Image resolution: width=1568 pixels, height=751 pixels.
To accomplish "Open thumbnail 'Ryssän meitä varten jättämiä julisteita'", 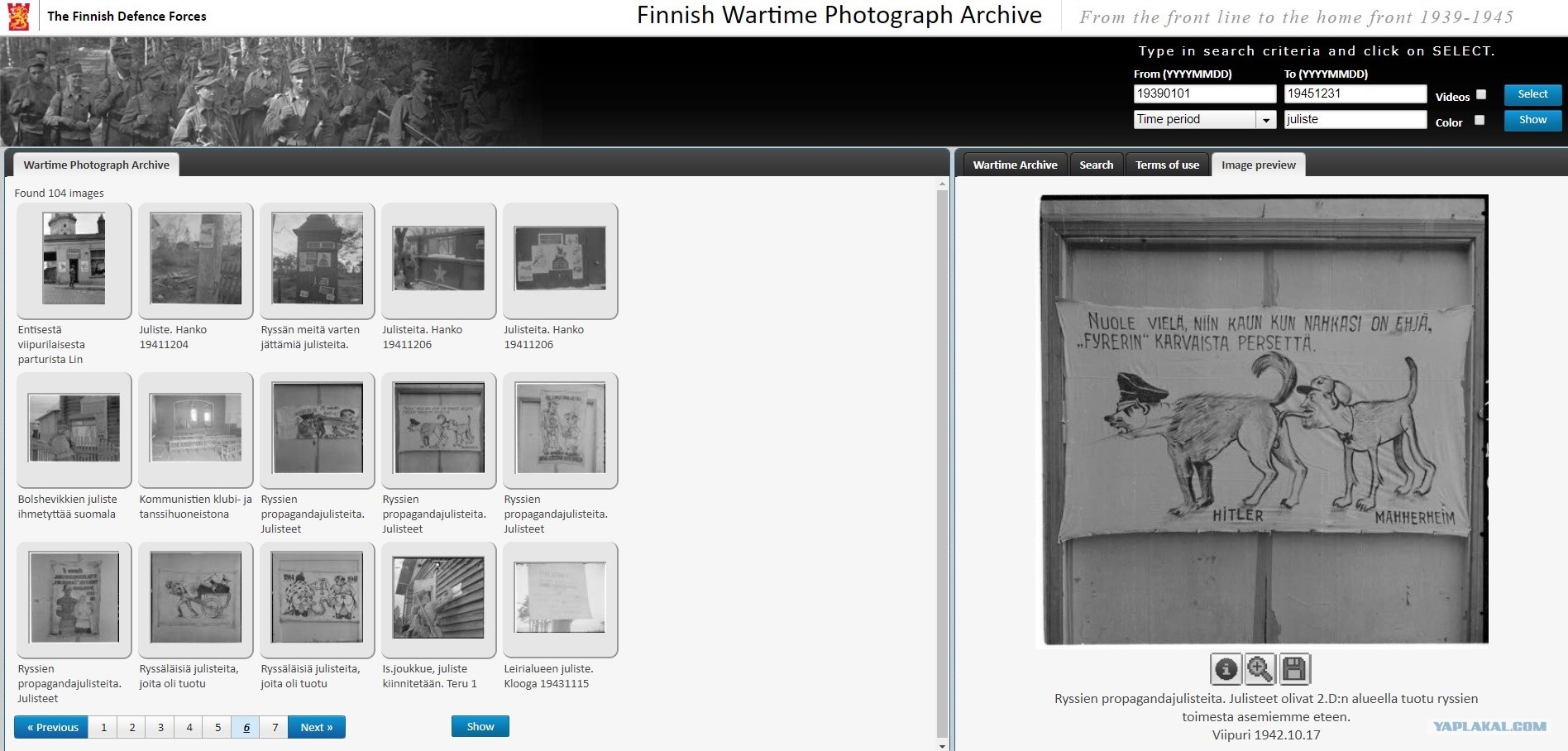I will pyautogui.click(x=317, y=259).
